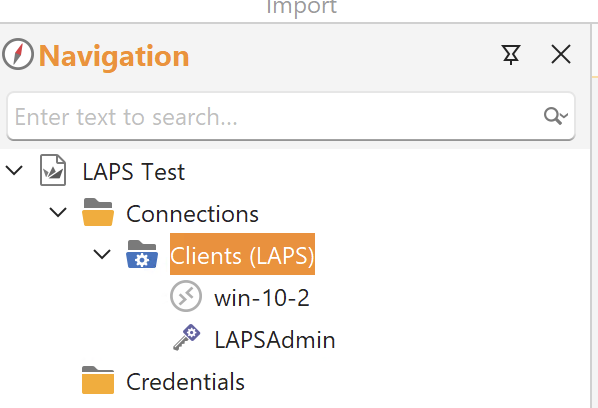The width and height of the screenshot is (598, 408).
Task: Click the win-10-2 RDP session icon
Action: [x=186, y=296]
